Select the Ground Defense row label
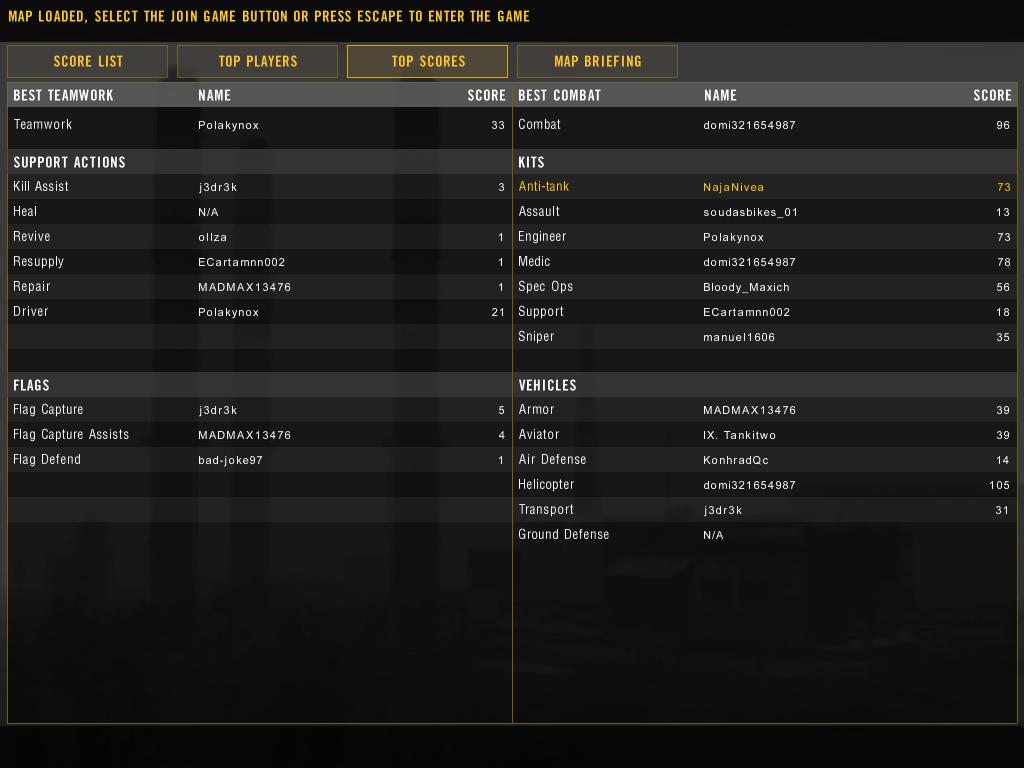 pyautogui.click(x=563, y=535)
